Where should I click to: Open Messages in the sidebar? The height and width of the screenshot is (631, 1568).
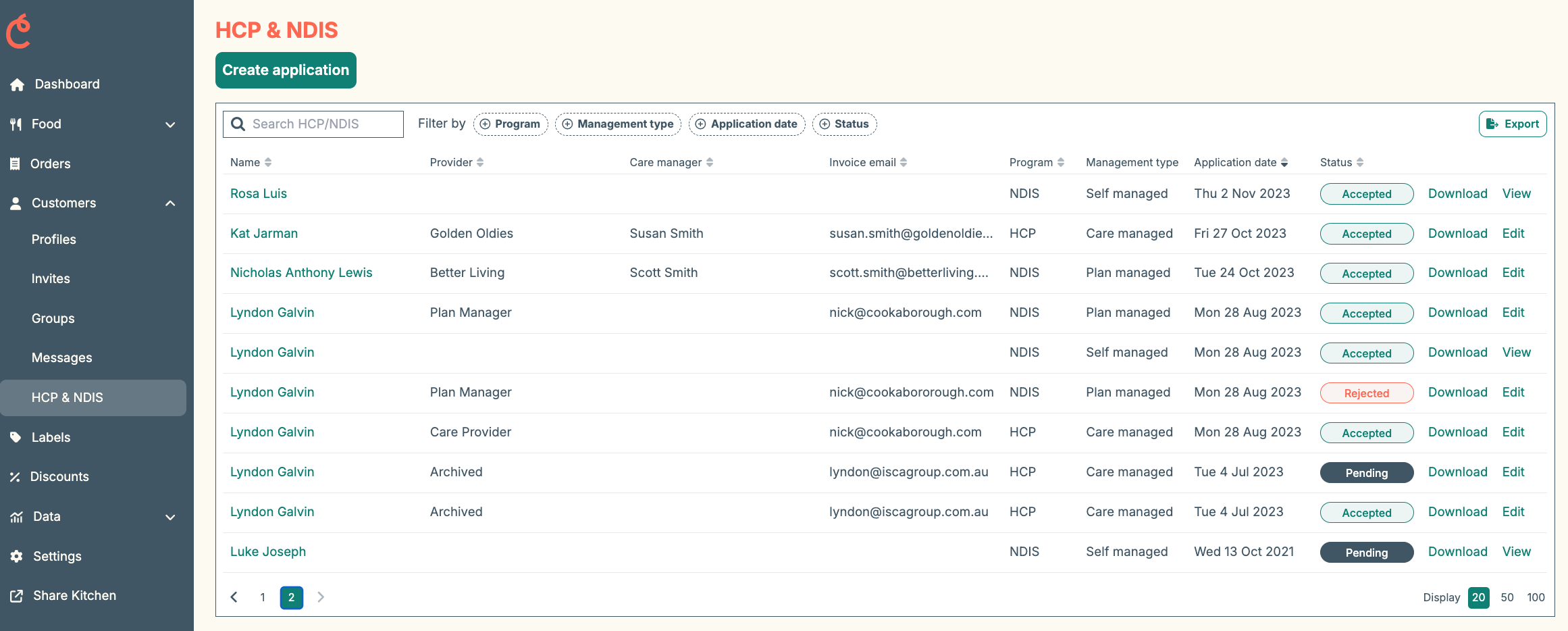tap(62, 358)
